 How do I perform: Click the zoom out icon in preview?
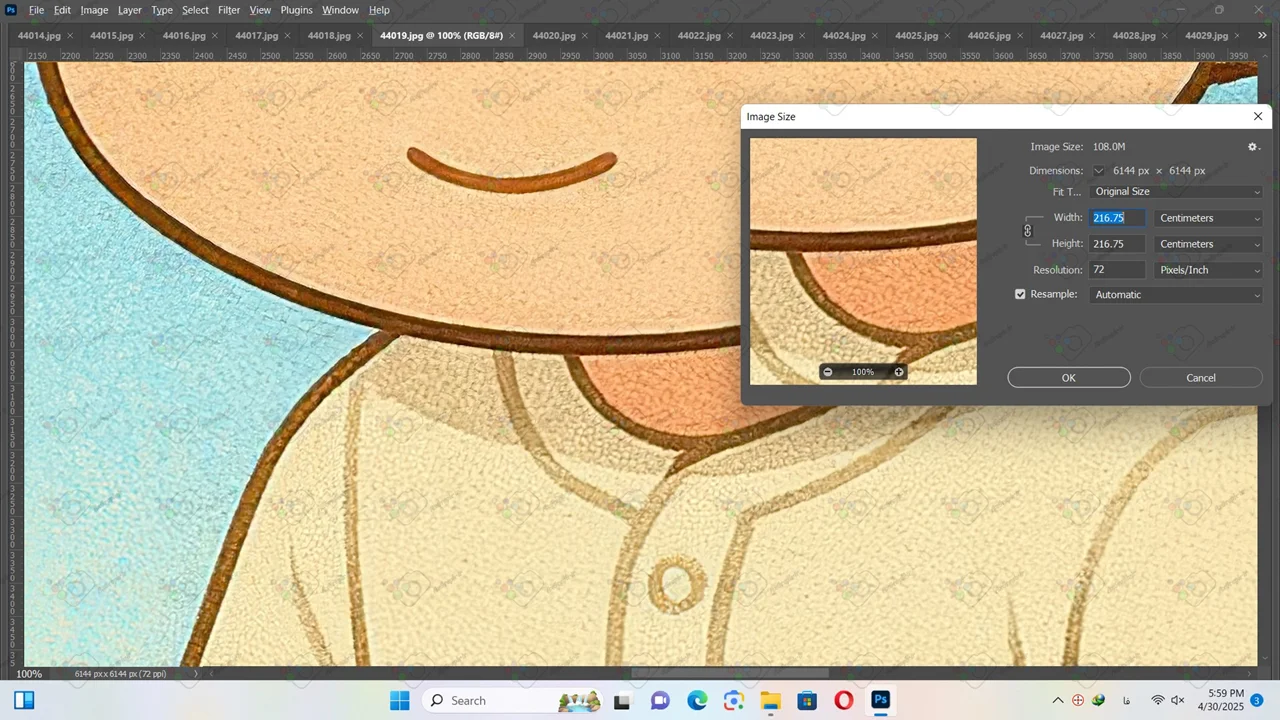coord(827,372)
